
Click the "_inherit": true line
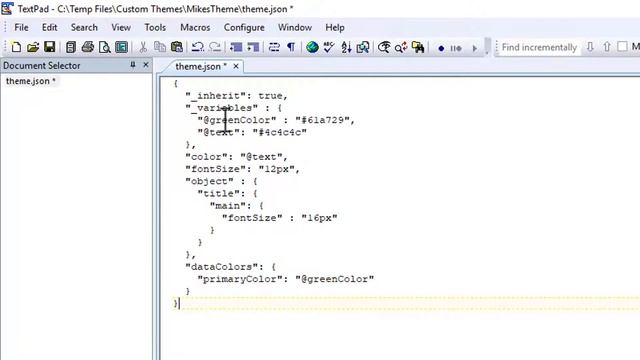[236, 96]
